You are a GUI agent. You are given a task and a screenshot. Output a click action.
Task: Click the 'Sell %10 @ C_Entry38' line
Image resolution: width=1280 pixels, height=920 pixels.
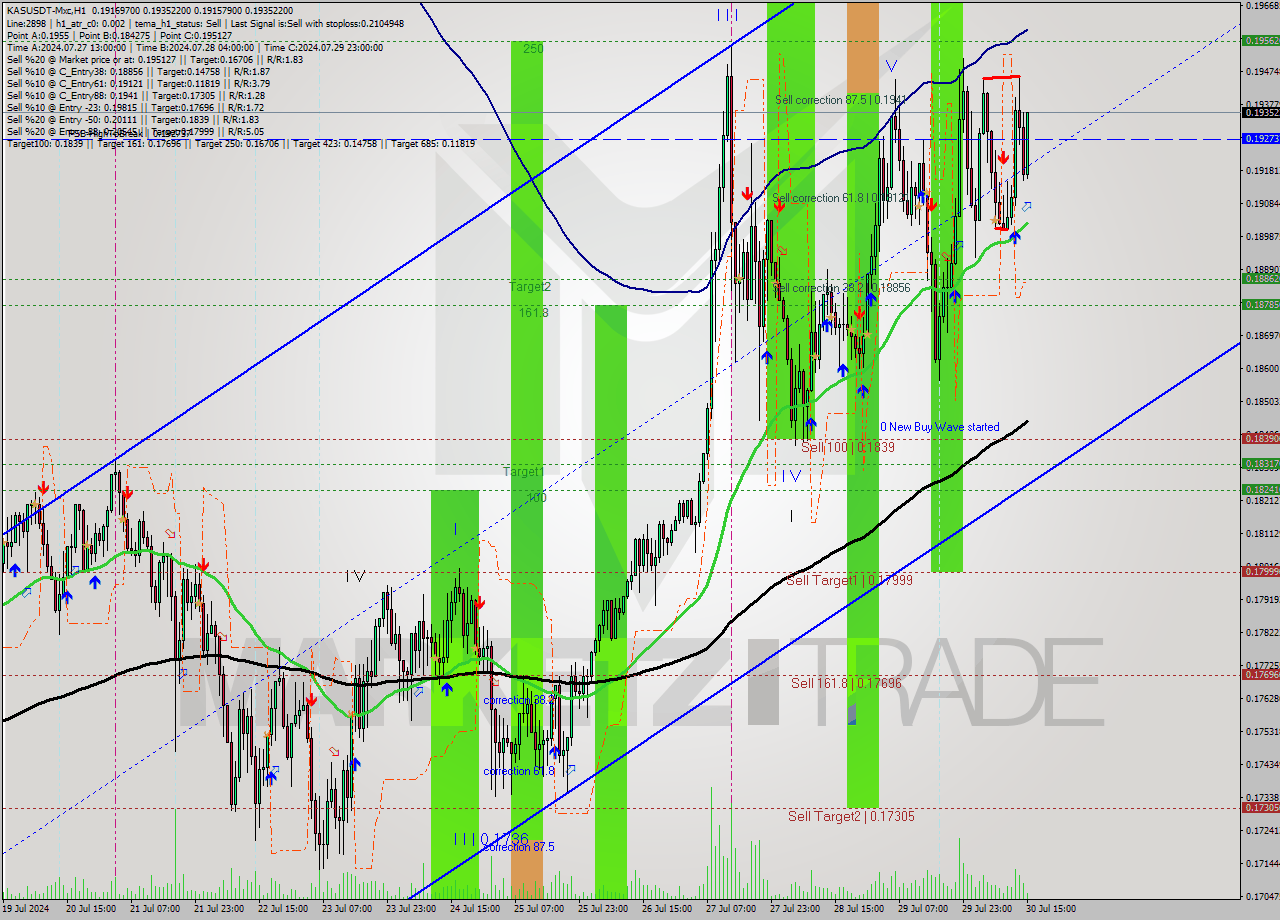click(139, 71)
